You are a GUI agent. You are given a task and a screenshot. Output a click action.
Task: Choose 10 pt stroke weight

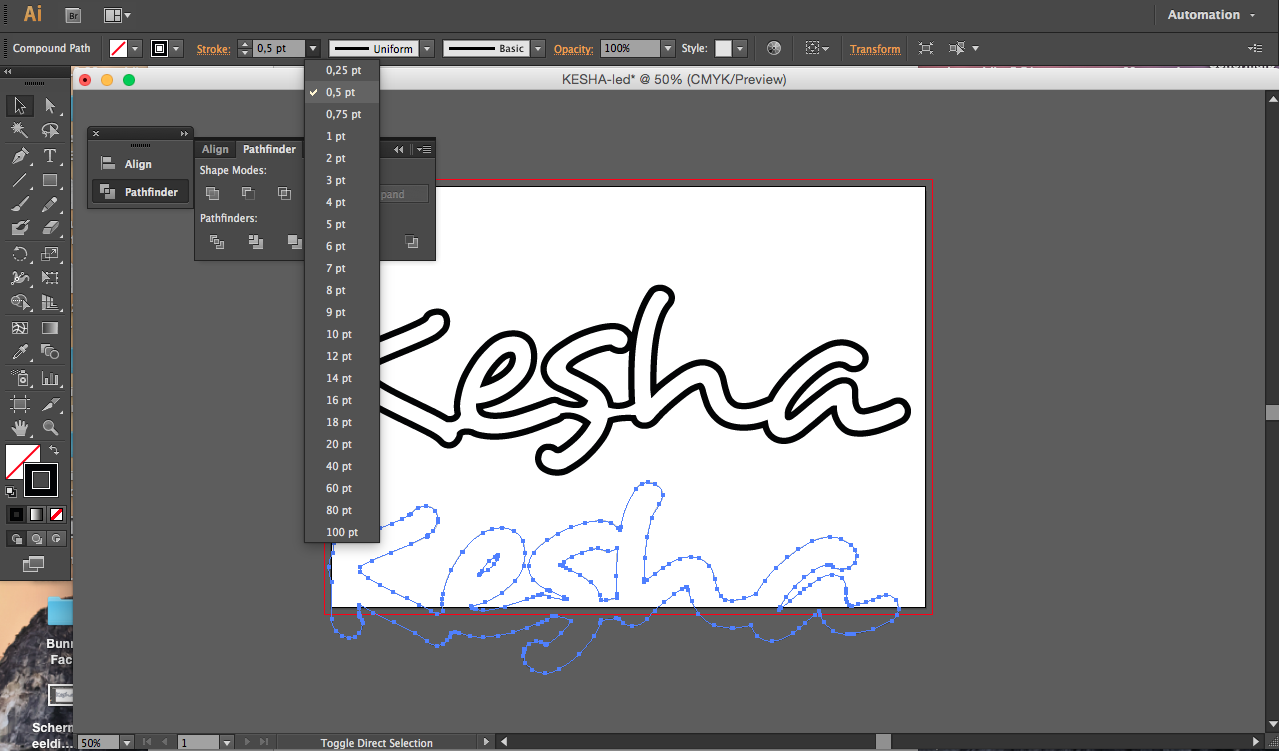coord(342,334)
